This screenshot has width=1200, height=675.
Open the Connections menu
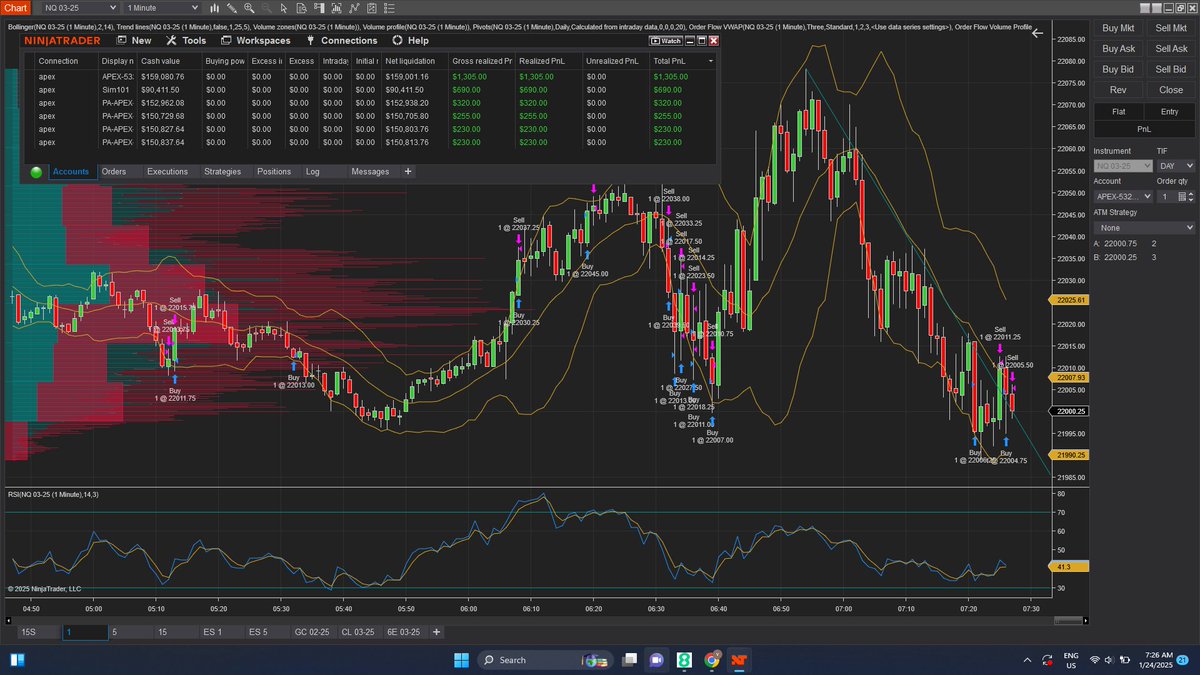pos(341,41)
